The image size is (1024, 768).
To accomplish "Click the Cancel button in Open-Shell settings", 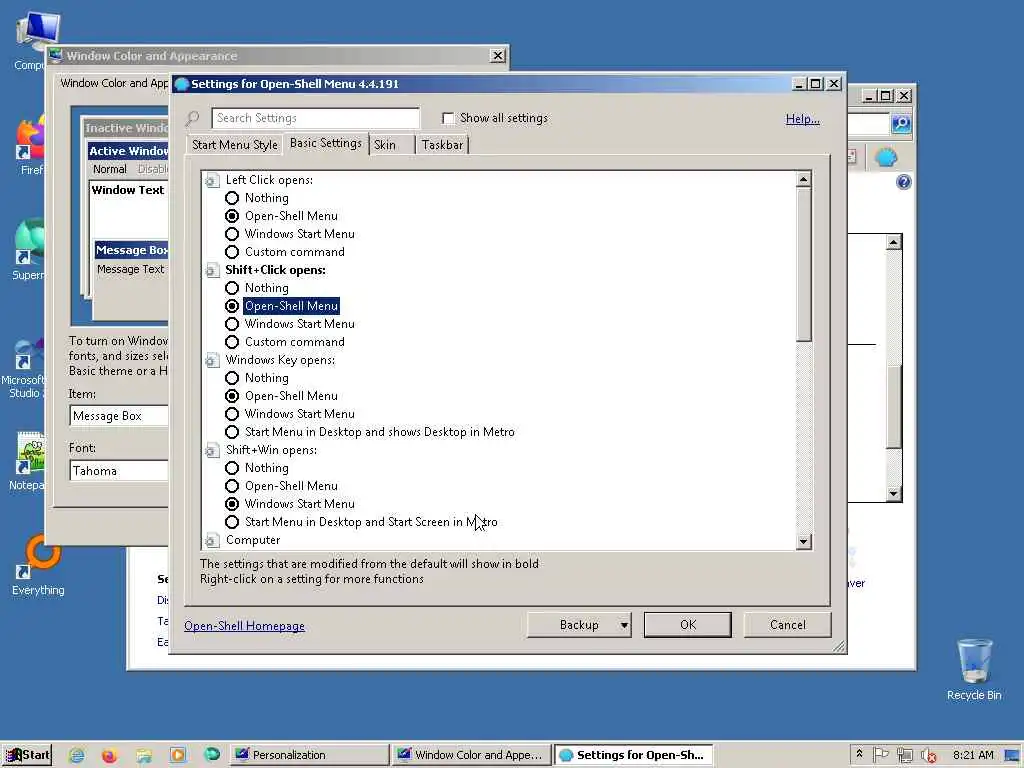I will pos(787,625).
